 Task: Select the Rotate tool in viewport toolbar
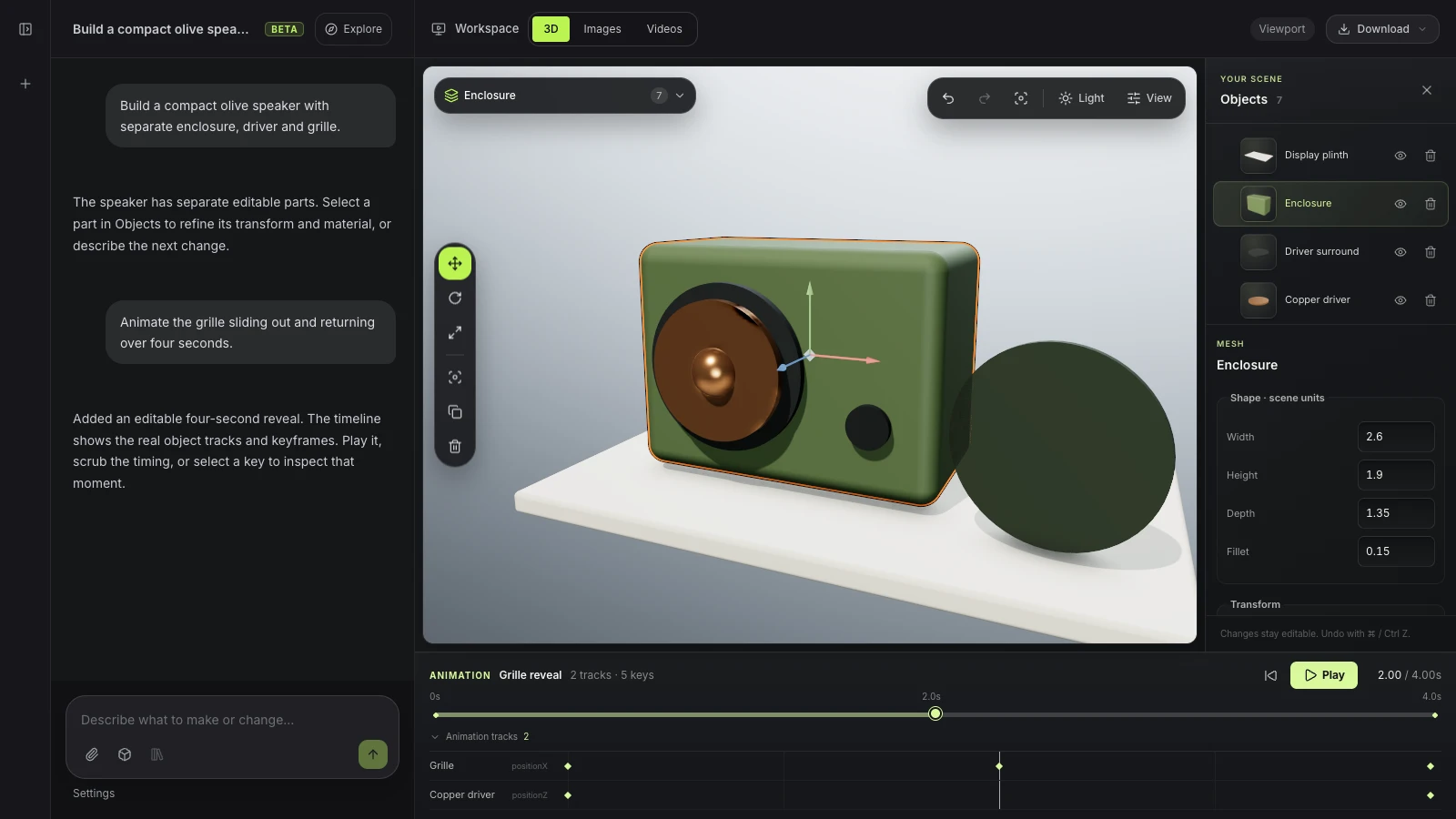(455, 298)
